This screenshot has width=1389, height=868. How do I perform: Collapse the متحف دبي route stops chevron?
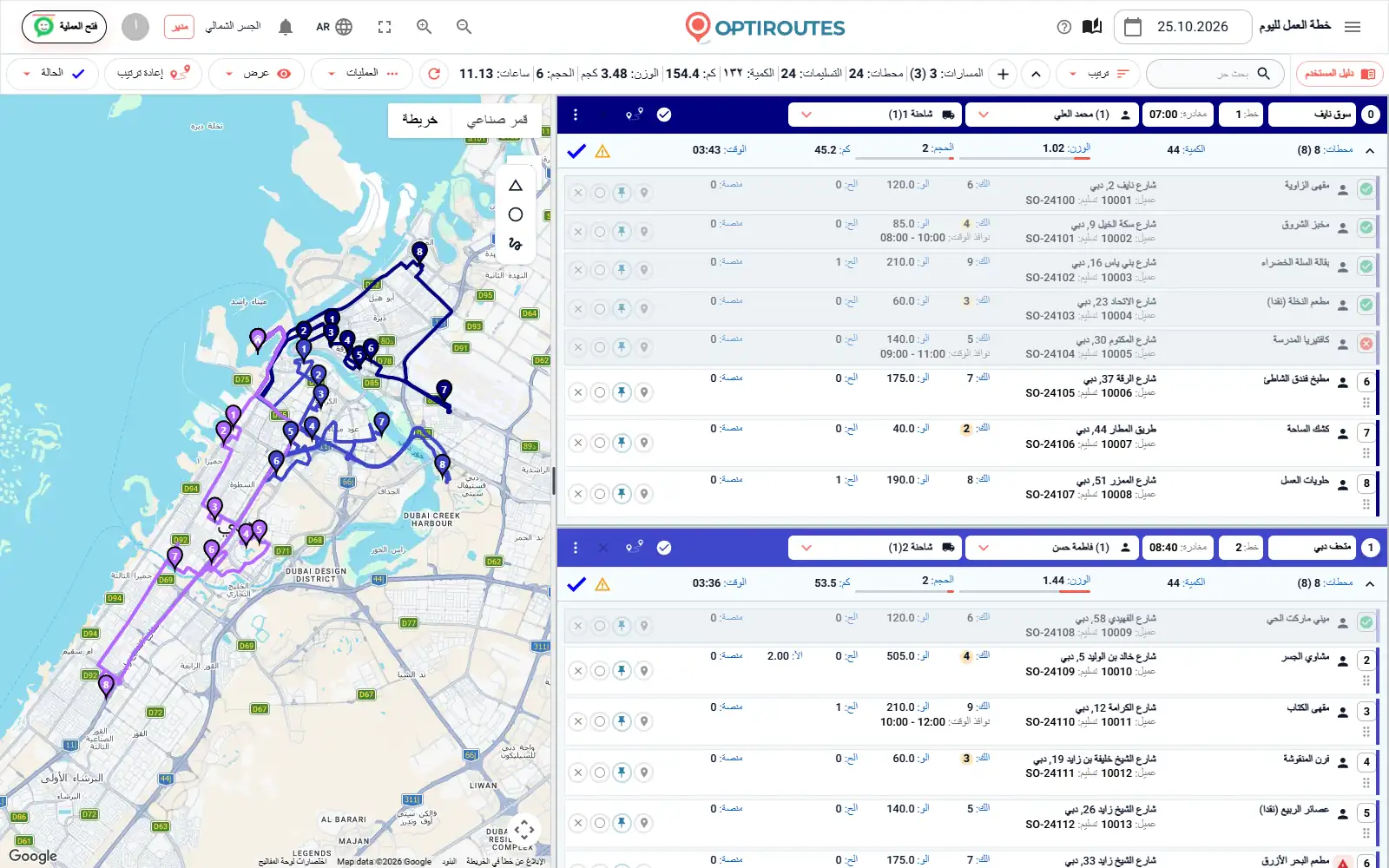pyautogui.click(x=1370, y=584)
